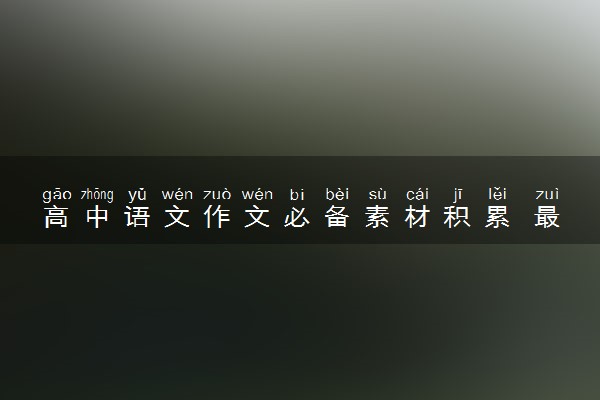Click the pinyin label yǔ

coord(137,194)
